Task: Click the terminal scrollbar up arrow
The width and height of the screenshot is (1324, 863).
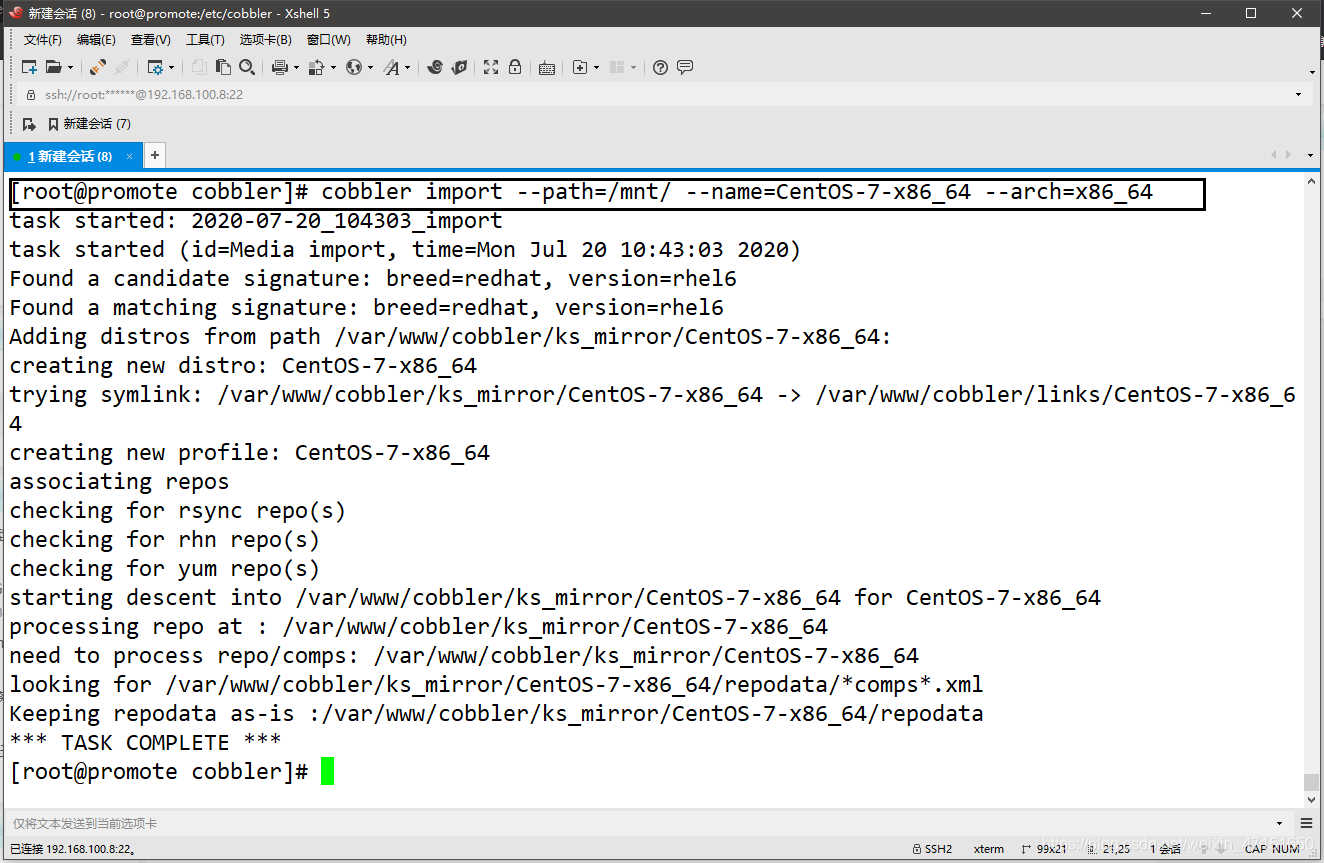Action: pyautogui.click(x=1312, y=182)
